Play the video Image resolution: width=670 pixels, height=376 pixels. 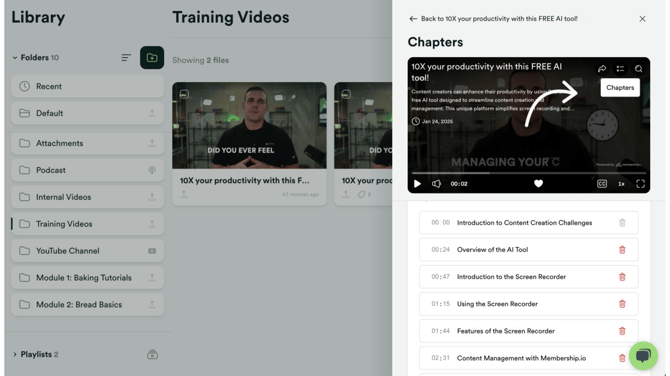[x=417, y=184]
